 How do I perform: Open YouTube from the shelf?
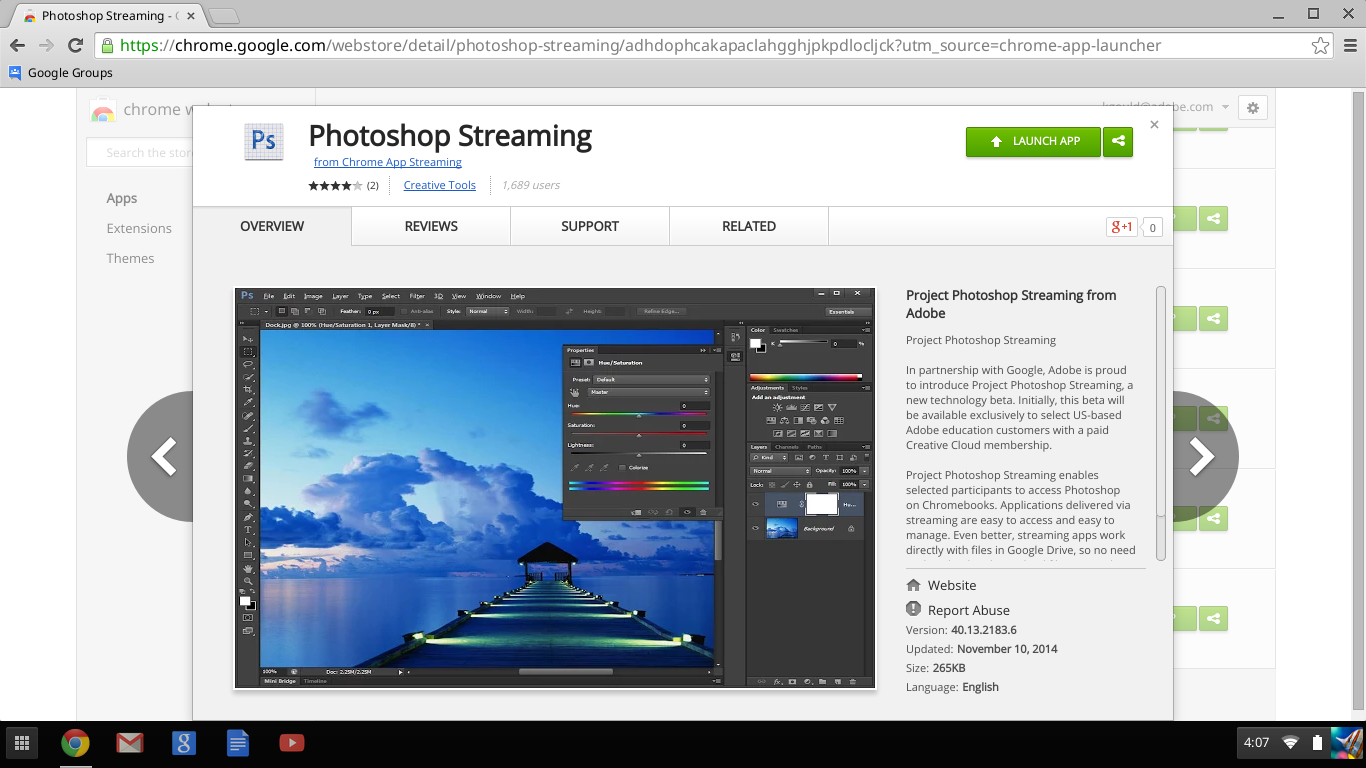point(291,743)
